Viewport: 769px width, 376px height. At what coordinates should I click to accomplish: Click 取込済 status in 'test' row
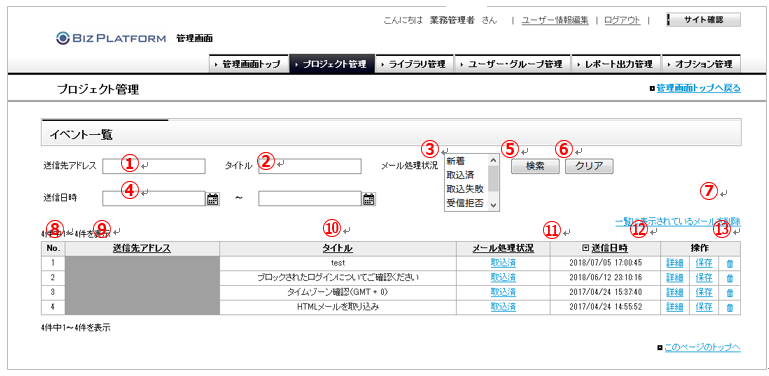(x=503, y=263)
